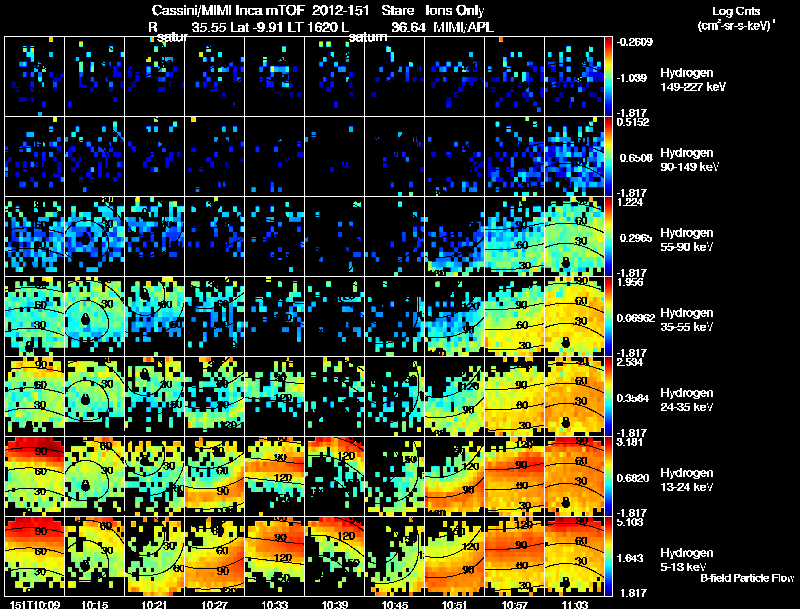The image size is (800, 609).
Task: Click the Hydrogen 35-55 keV row label
Action: (x=687, y=320)
